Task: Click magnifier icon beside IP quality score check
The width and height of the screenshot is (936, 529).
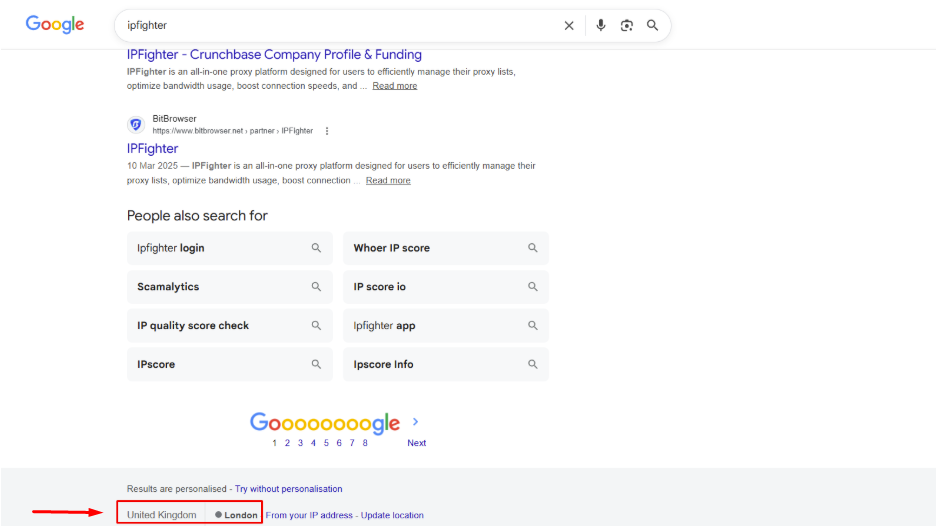Action: [x=316, y=325]
